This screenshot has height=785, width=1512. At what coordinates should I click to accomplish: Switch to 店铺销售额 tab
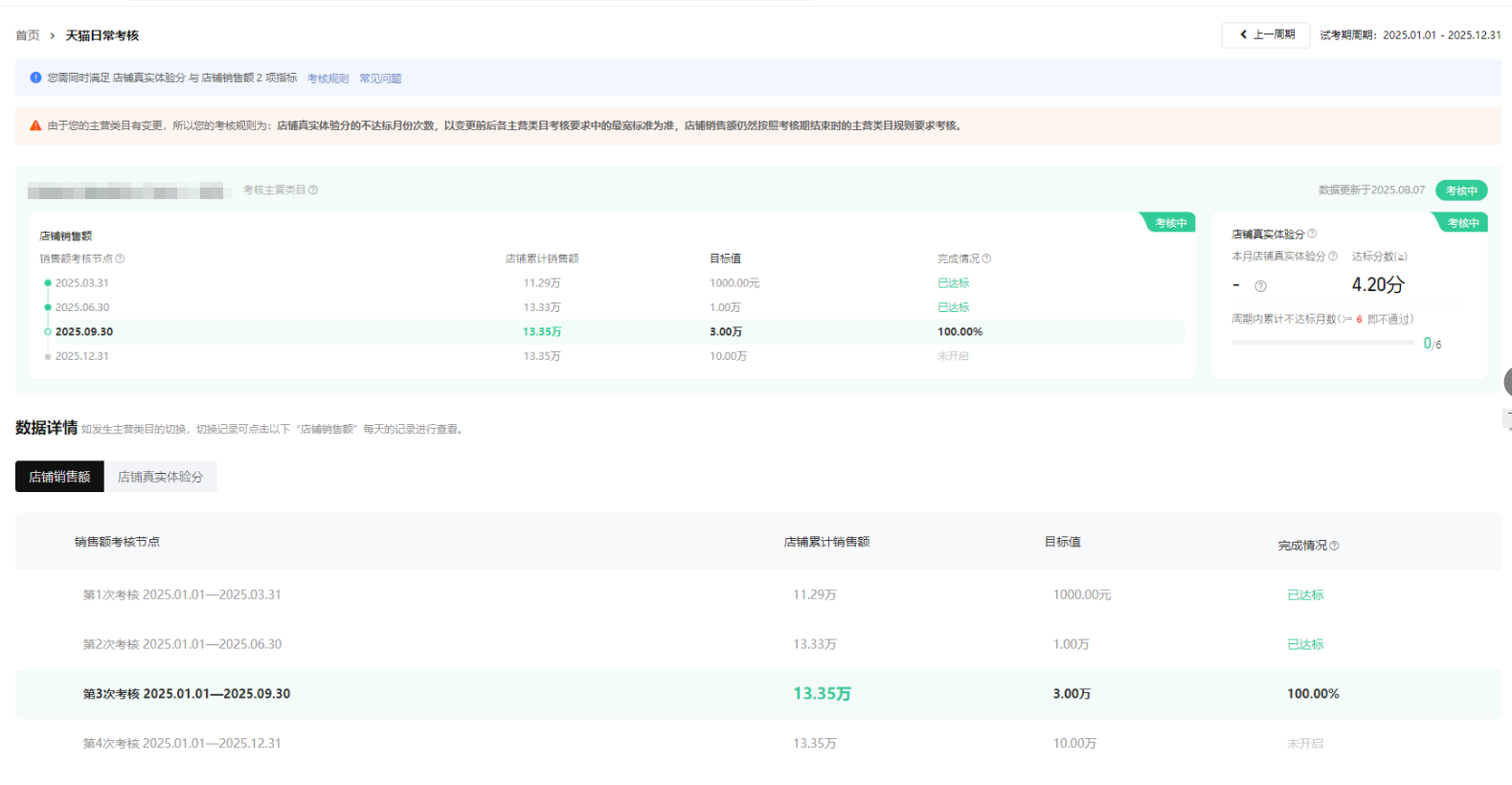[59, 477]
